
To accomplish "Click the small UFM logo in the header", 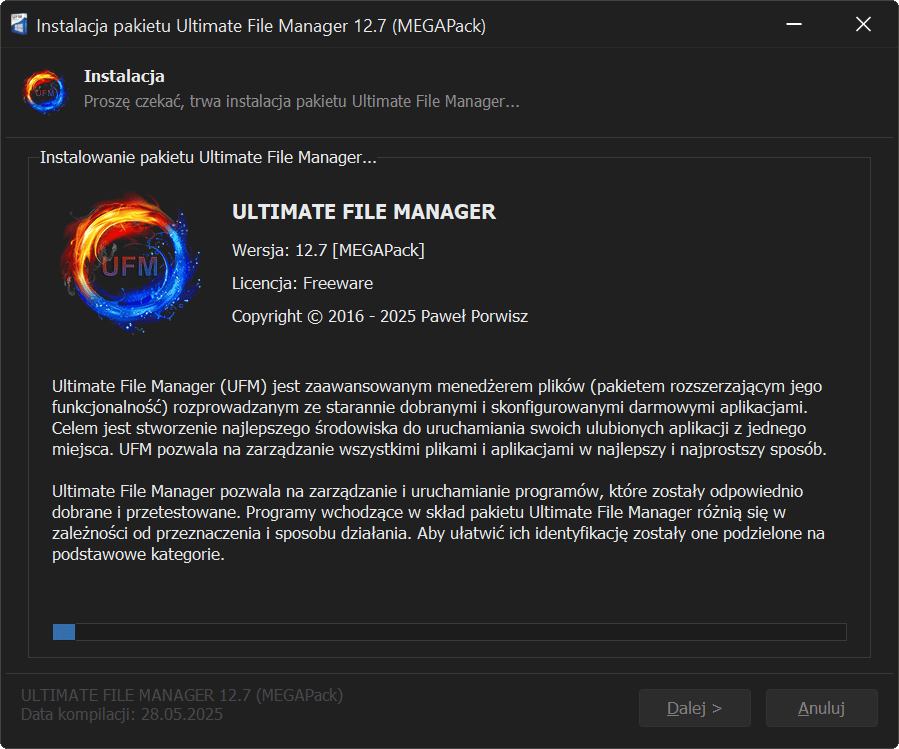I will point(44,89).
